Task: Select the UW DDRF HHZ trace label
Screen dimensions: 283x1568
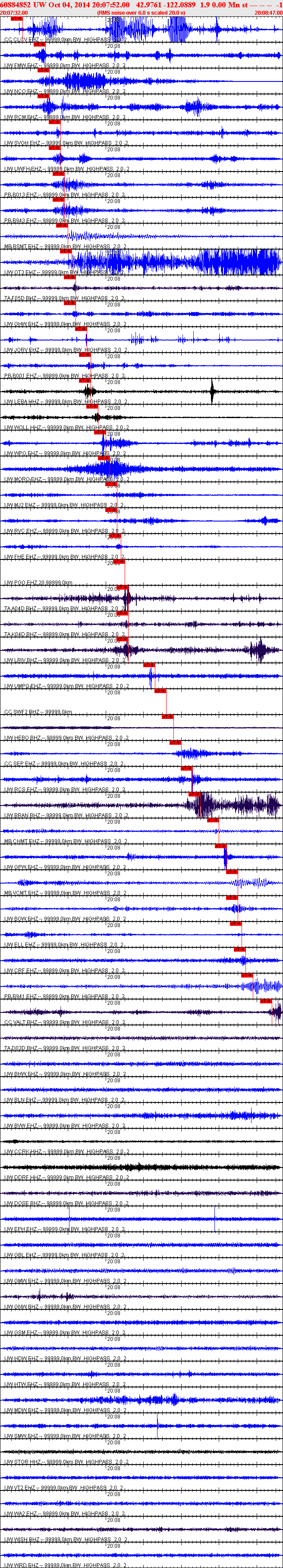Action: pyautogui.click(x=66, y=1178)
